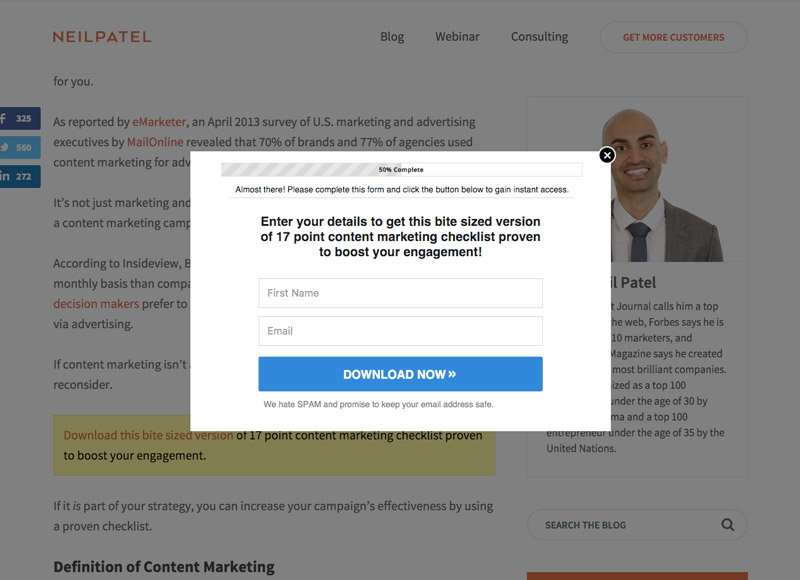Click the Twitter share icon showing 560
The width and height of the screenshot is (800, 580).
[20, 147]
